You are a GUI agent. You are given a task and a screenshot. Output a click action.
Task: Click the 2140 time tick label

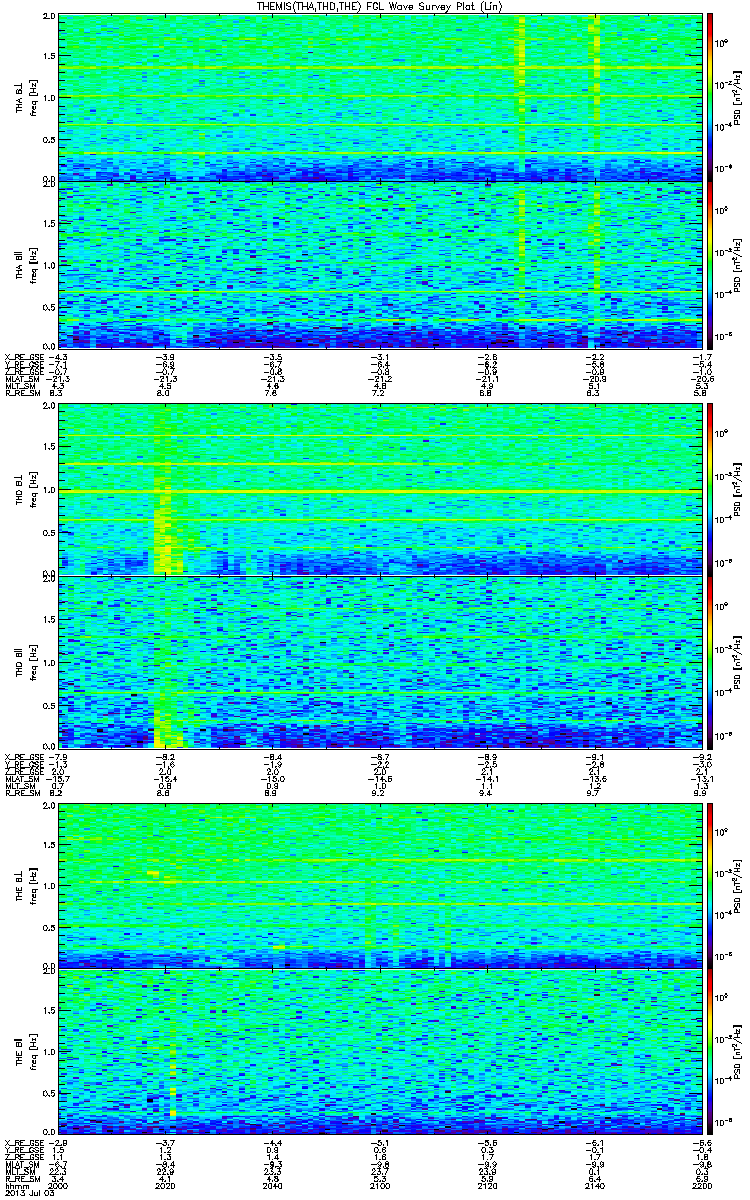(x=596, y=1187)
